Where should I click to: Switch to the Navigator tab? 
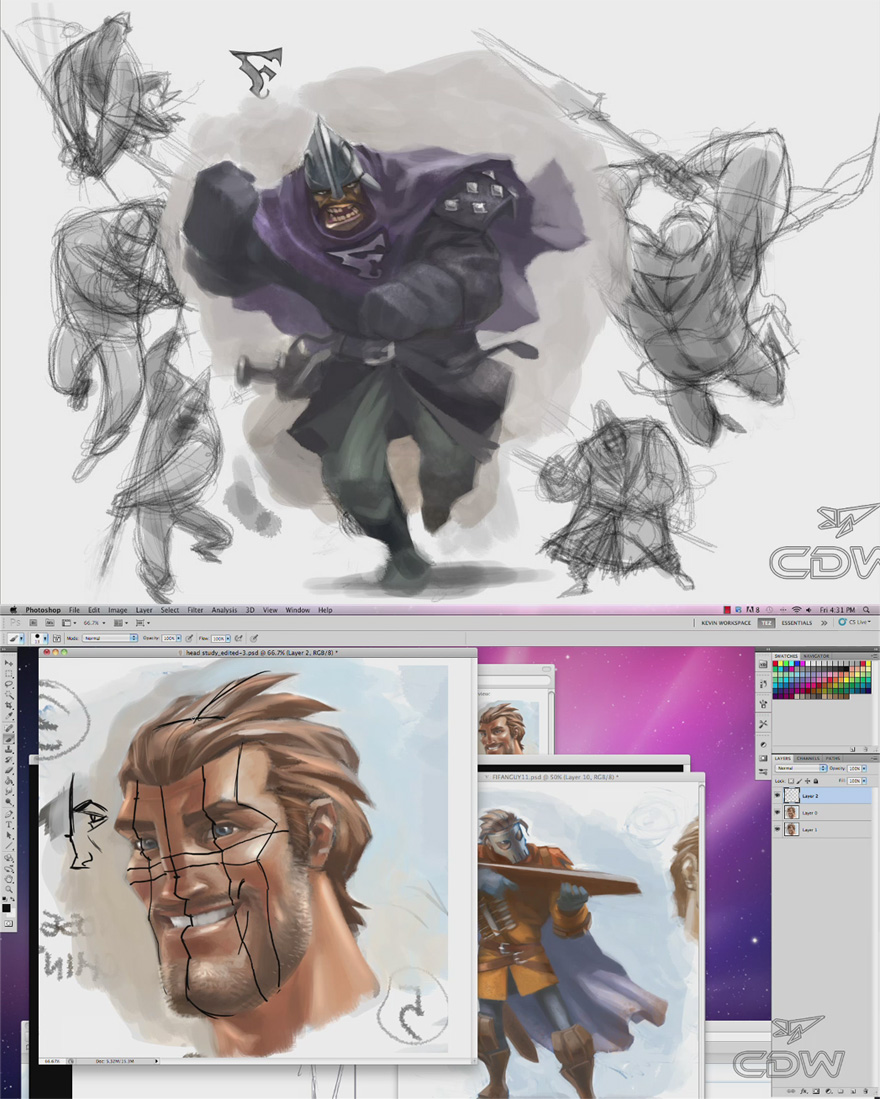pos(816,656)
